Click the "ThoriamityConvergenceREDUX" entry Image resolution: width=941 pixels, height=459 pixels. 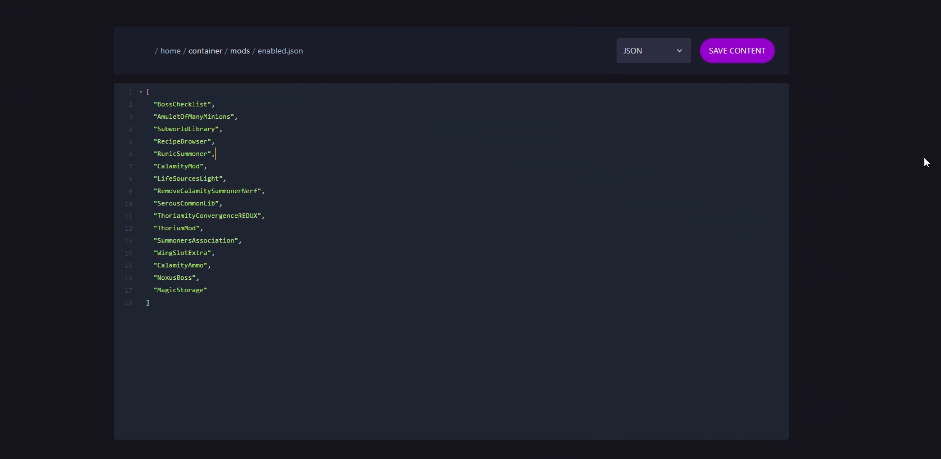(209, 215)
